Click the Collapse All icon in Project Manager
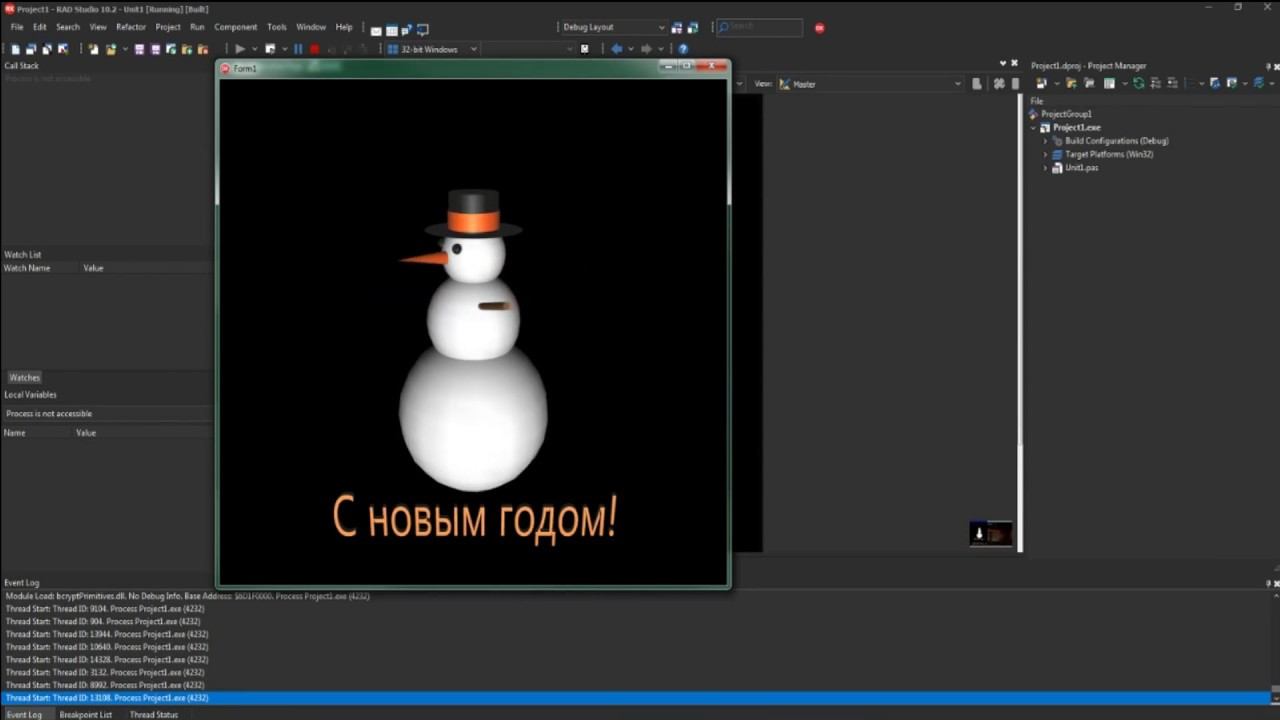1280x720 pixels. pos(1171,84)
